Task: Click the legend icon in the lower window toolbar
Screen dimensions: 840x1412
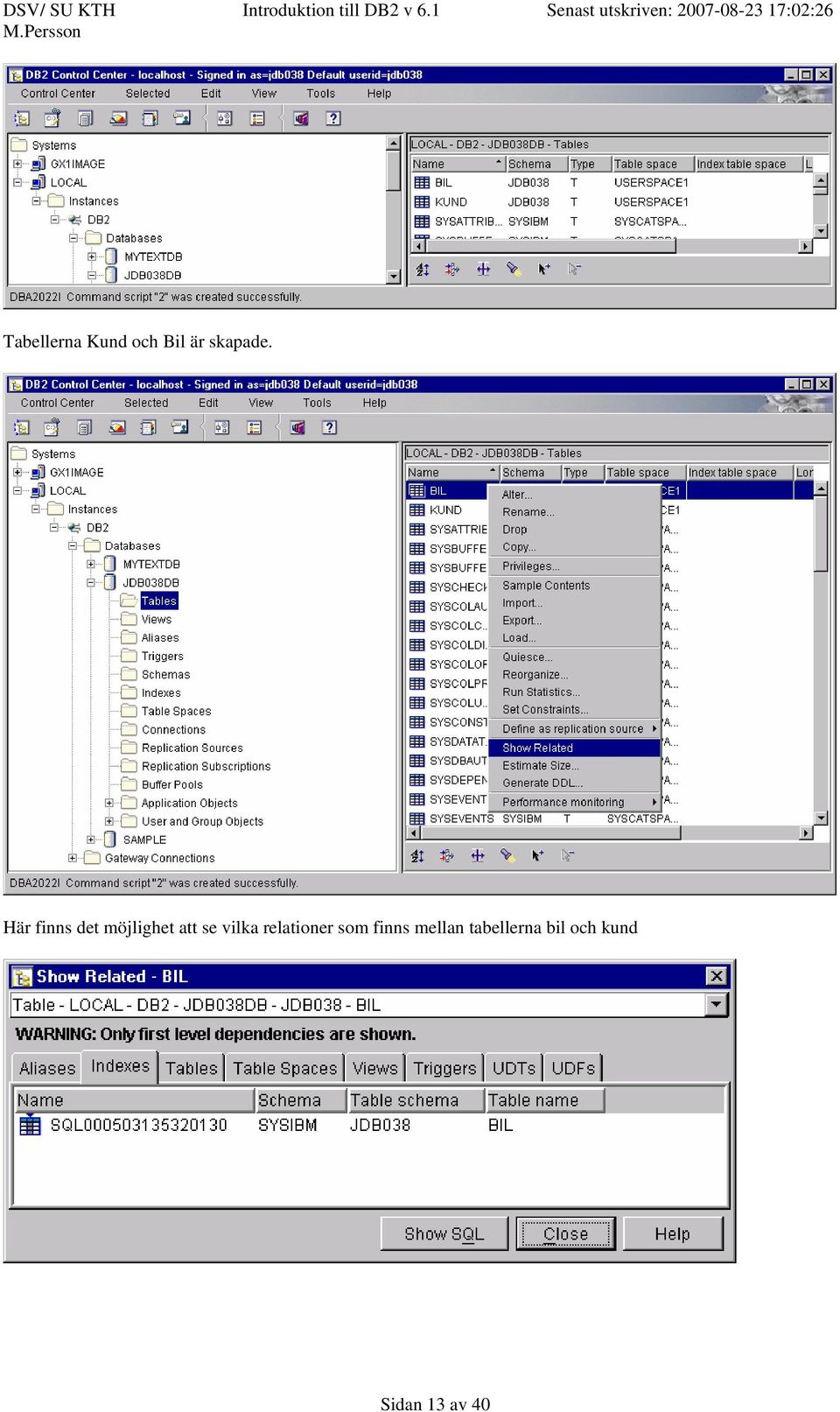Action: point(254,427)
